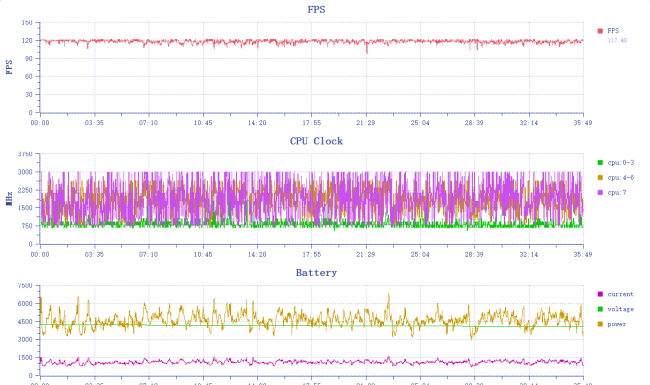Click the 750 tick on CPU Clock y-axis
This screenshot has width=650, height=385.
point(27,226)
